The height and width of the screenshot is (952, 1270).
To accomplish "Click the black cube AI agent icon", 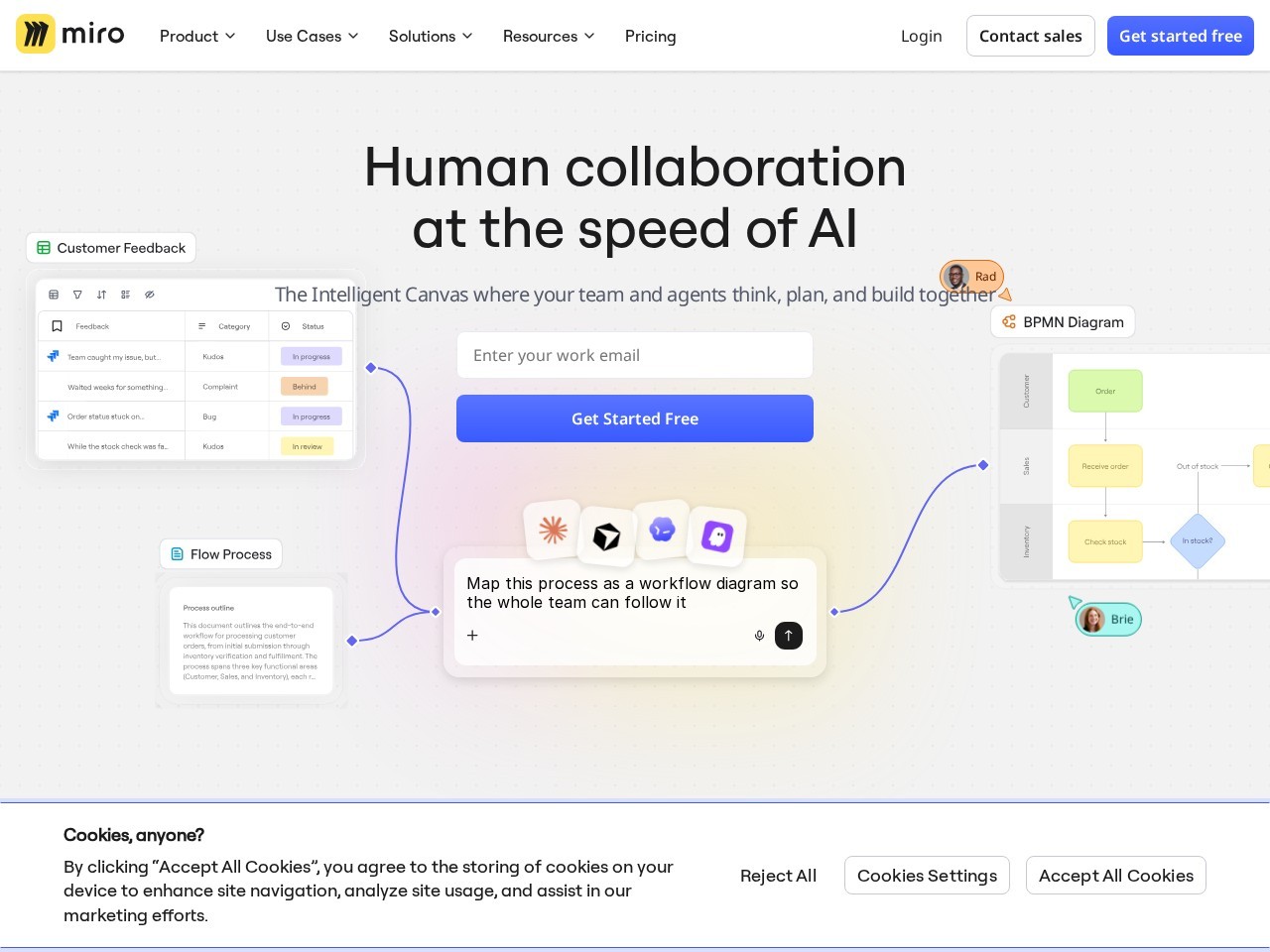I will pyautogui.click(x=606, y=536).
